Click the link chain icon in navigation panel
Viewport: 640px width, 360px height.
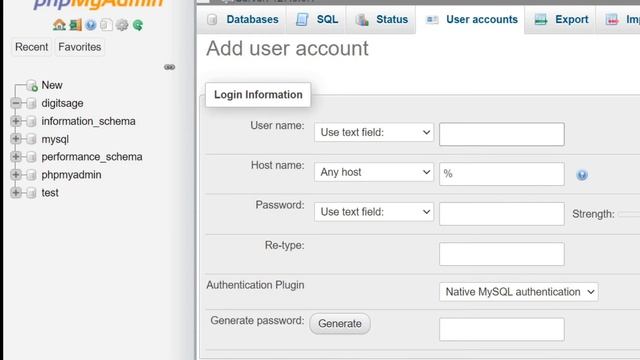(x=169, y=67)
